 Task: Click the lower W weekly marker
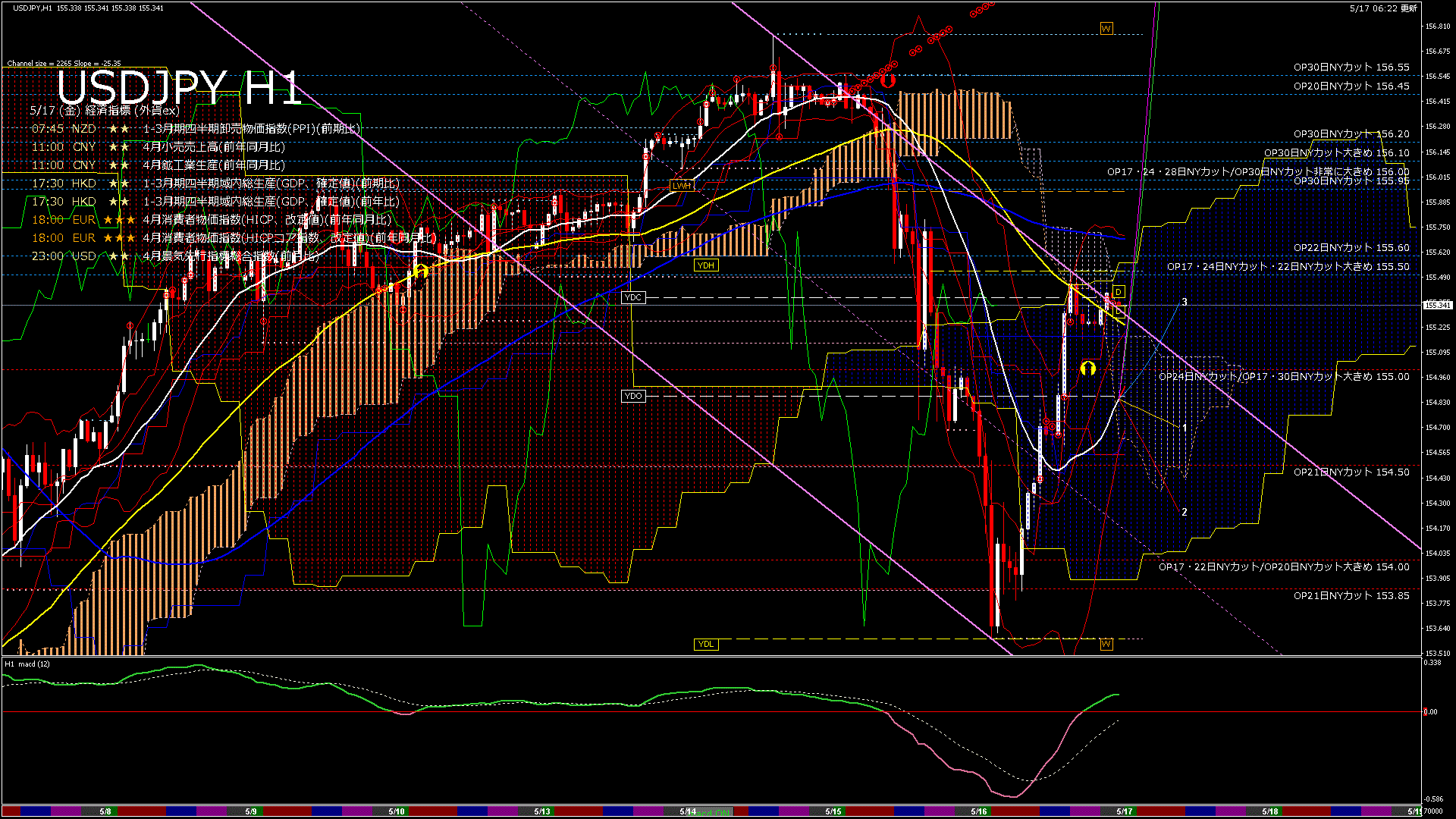(1106, 644)
